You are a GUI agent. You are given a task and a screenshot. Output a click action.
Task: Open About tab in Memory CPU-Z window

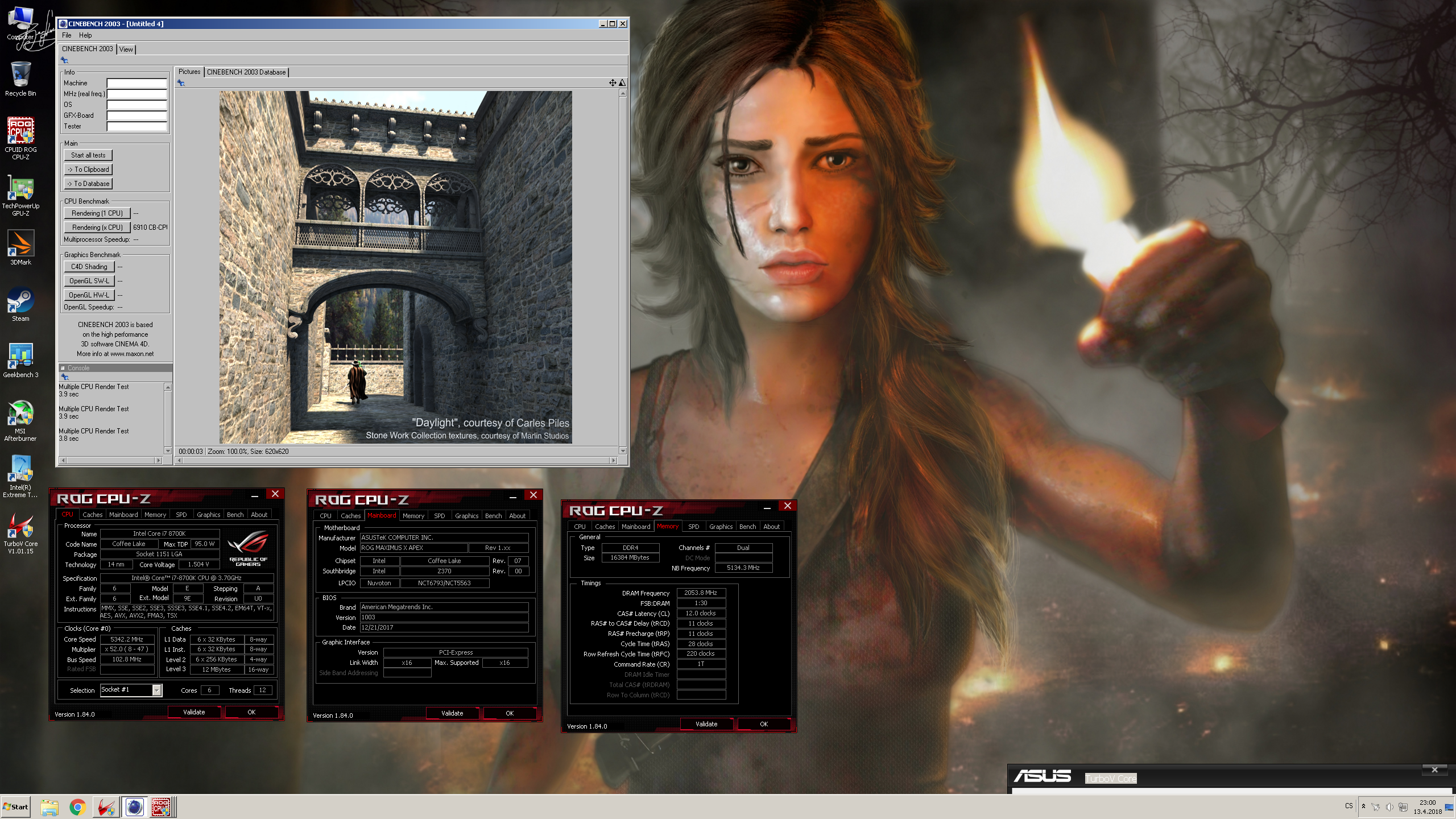point(772,527)
